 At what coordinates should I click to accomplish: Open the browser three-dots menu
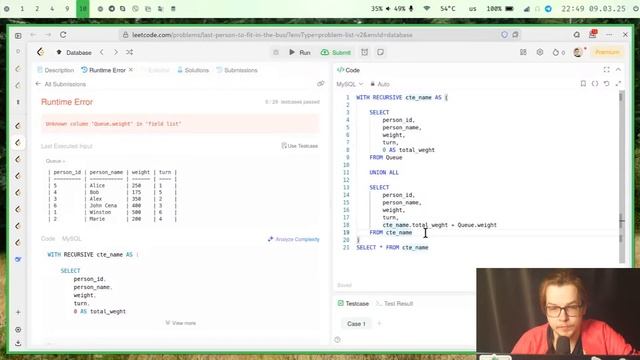coord(609,35)
